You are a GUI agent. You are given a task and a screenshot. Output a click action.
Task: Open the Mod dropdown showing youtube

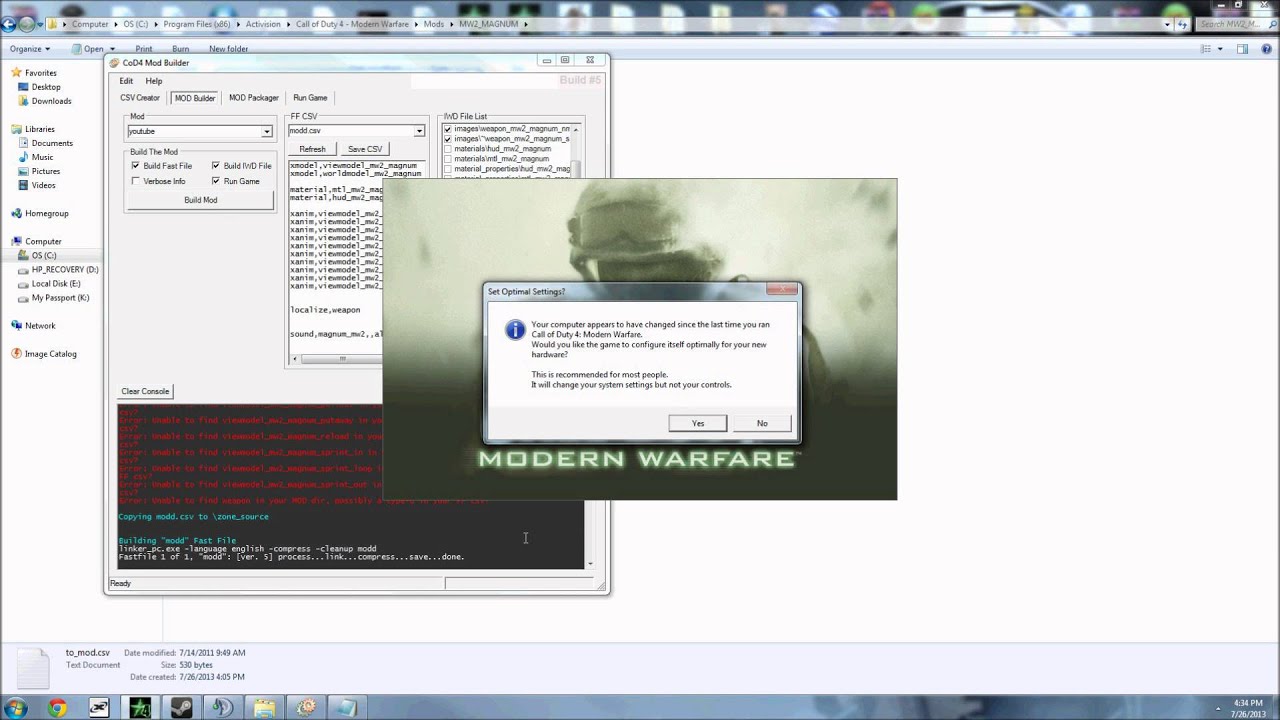tap(267, 131)
